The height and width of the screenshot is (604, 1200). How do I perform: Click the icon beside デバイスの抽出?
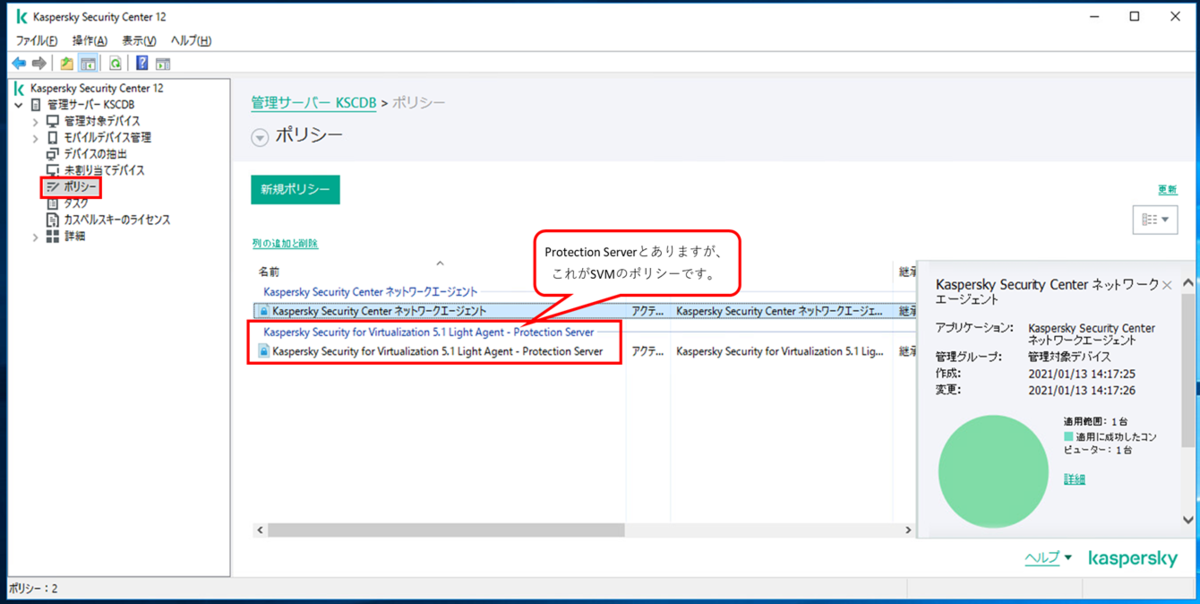click(x=53, y=154)
